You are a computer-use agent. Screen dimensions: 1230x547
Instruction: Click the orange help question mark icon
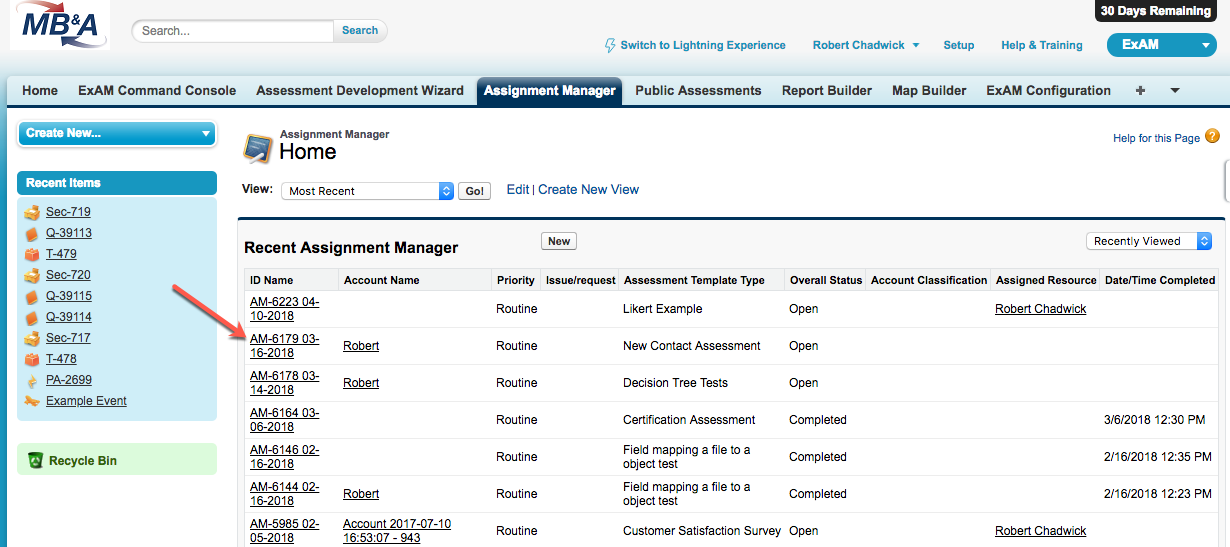[1212, 137]
